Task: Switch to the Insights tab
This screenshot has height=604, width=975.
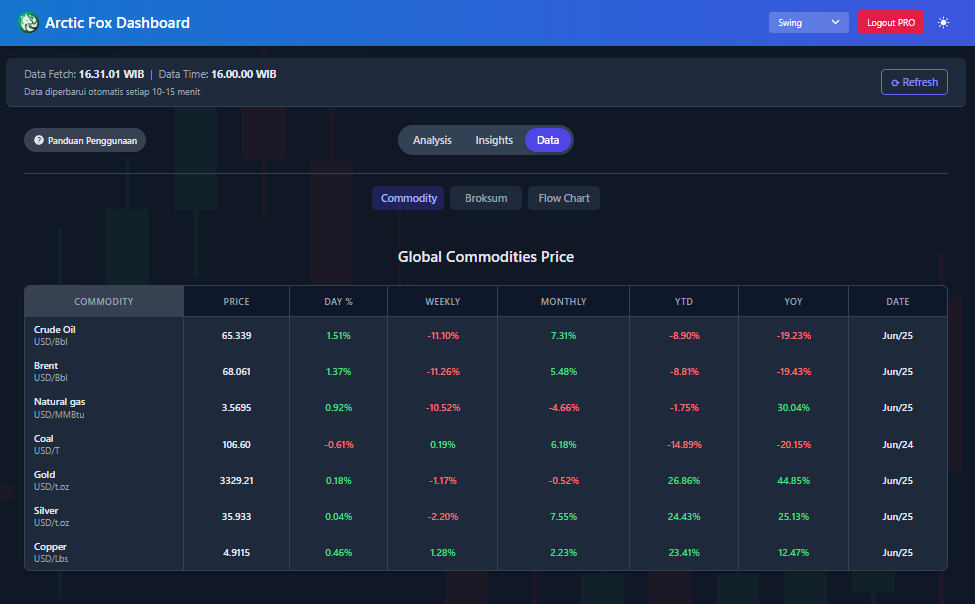Action: [x=494, y=140]
